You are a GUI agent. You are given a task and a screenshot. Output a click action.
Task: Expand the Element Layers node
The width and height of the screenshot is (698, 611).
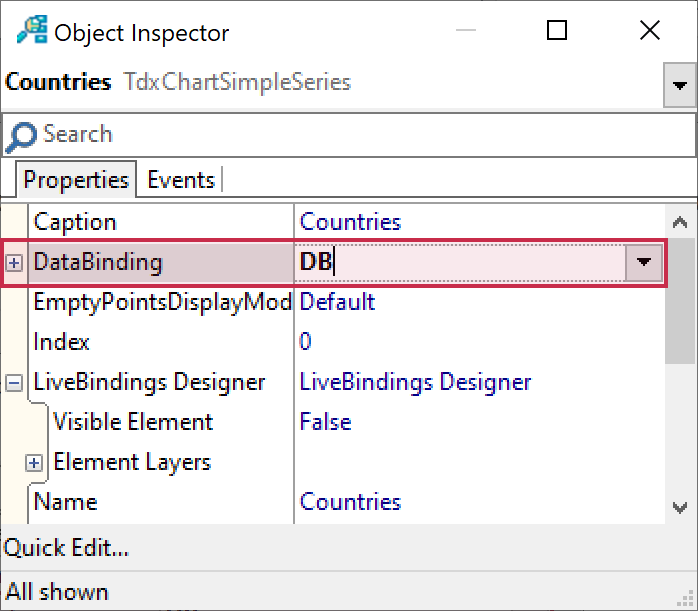35,463
